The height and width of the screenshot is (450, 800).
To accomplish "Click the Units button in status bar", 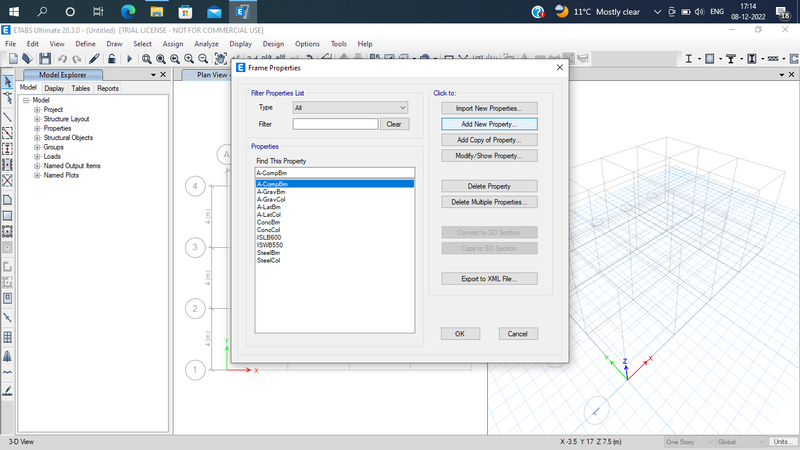I will [x=781, y=442].
